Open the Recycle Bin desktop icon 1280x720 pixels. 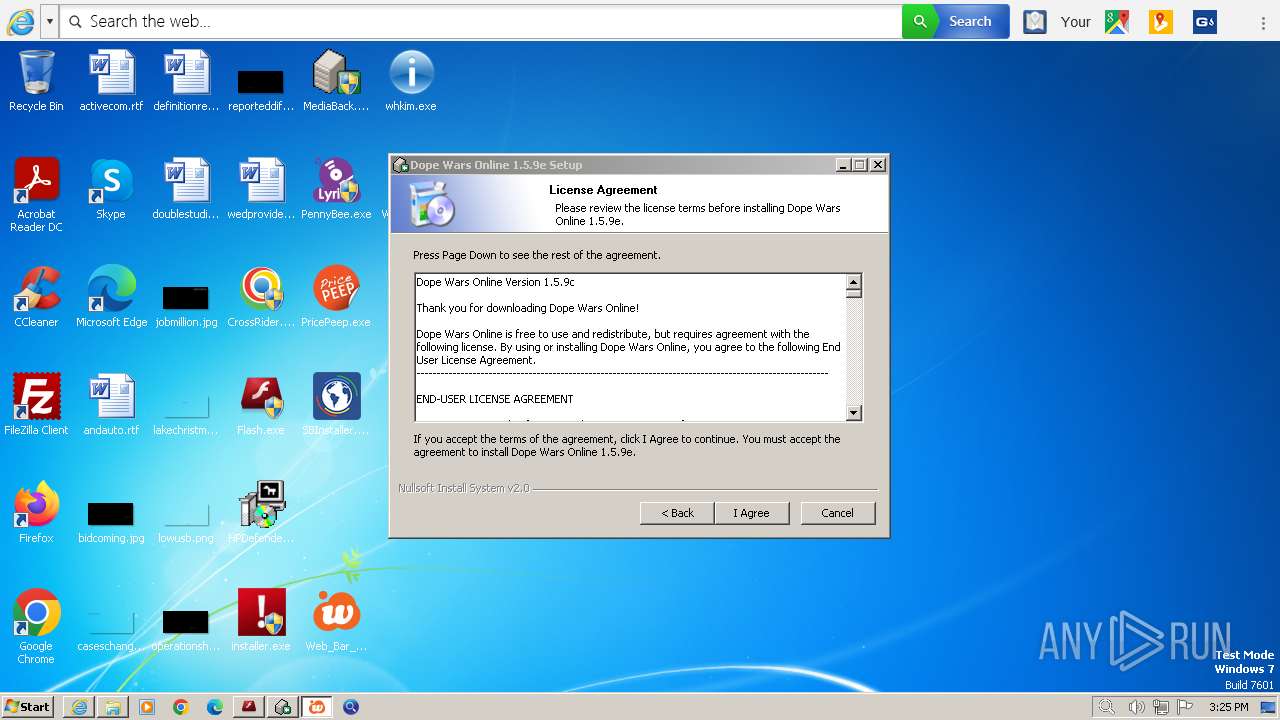pyautogui.click(x=36, y=80)
